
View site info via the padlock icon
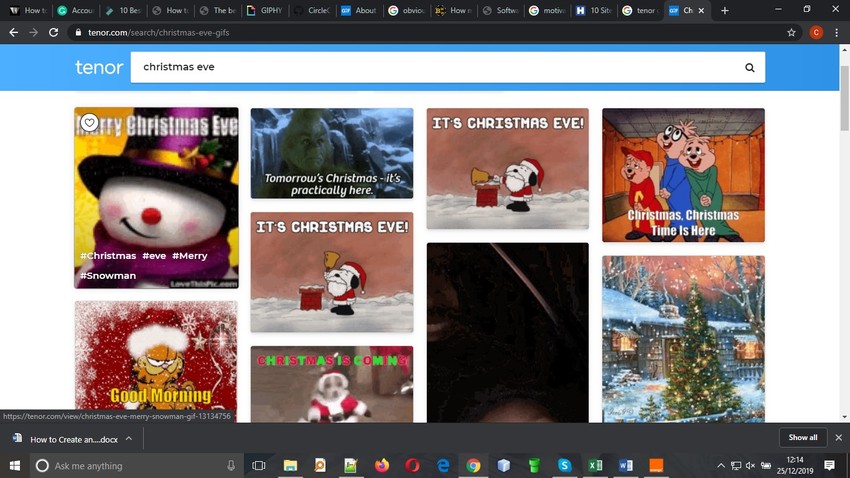(78, 33)
